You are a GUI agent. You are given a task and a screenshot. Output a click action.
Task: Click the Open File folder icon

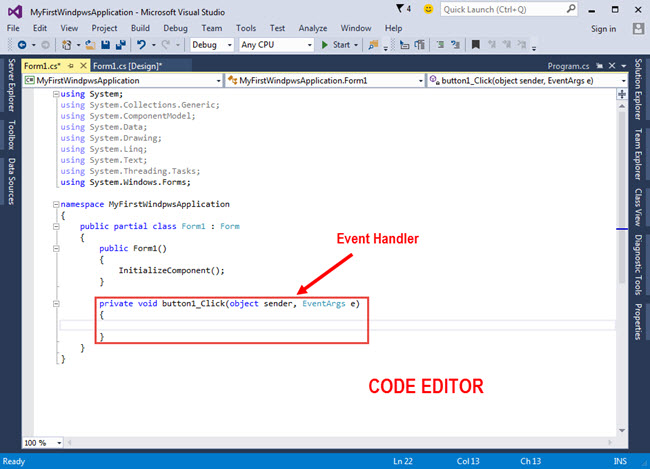coord(90,45)
